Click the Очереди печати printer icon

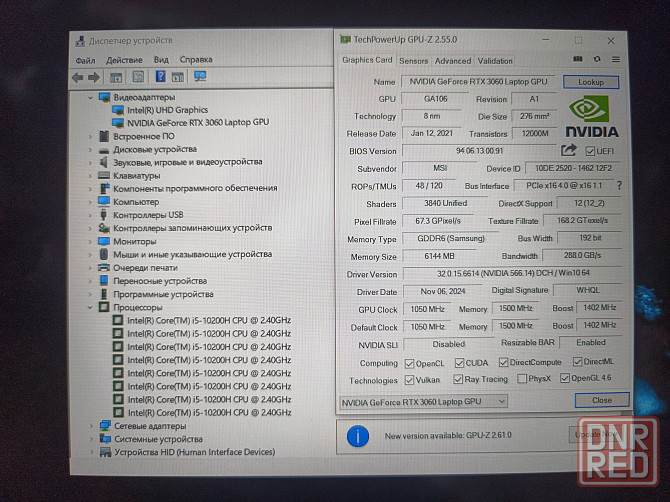pos(104,267)
